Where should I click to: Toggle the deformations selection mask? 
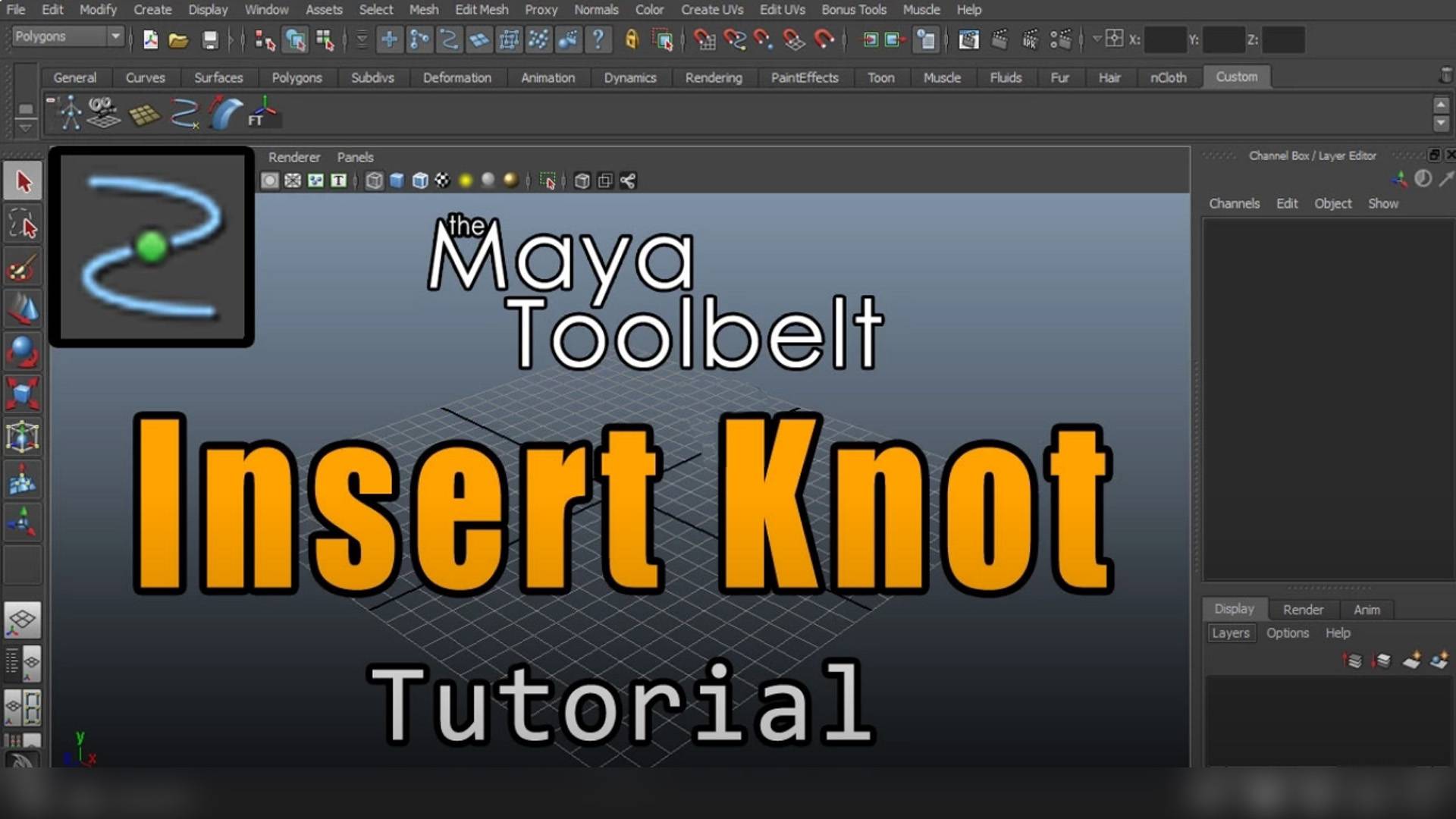tap(509, 39)
